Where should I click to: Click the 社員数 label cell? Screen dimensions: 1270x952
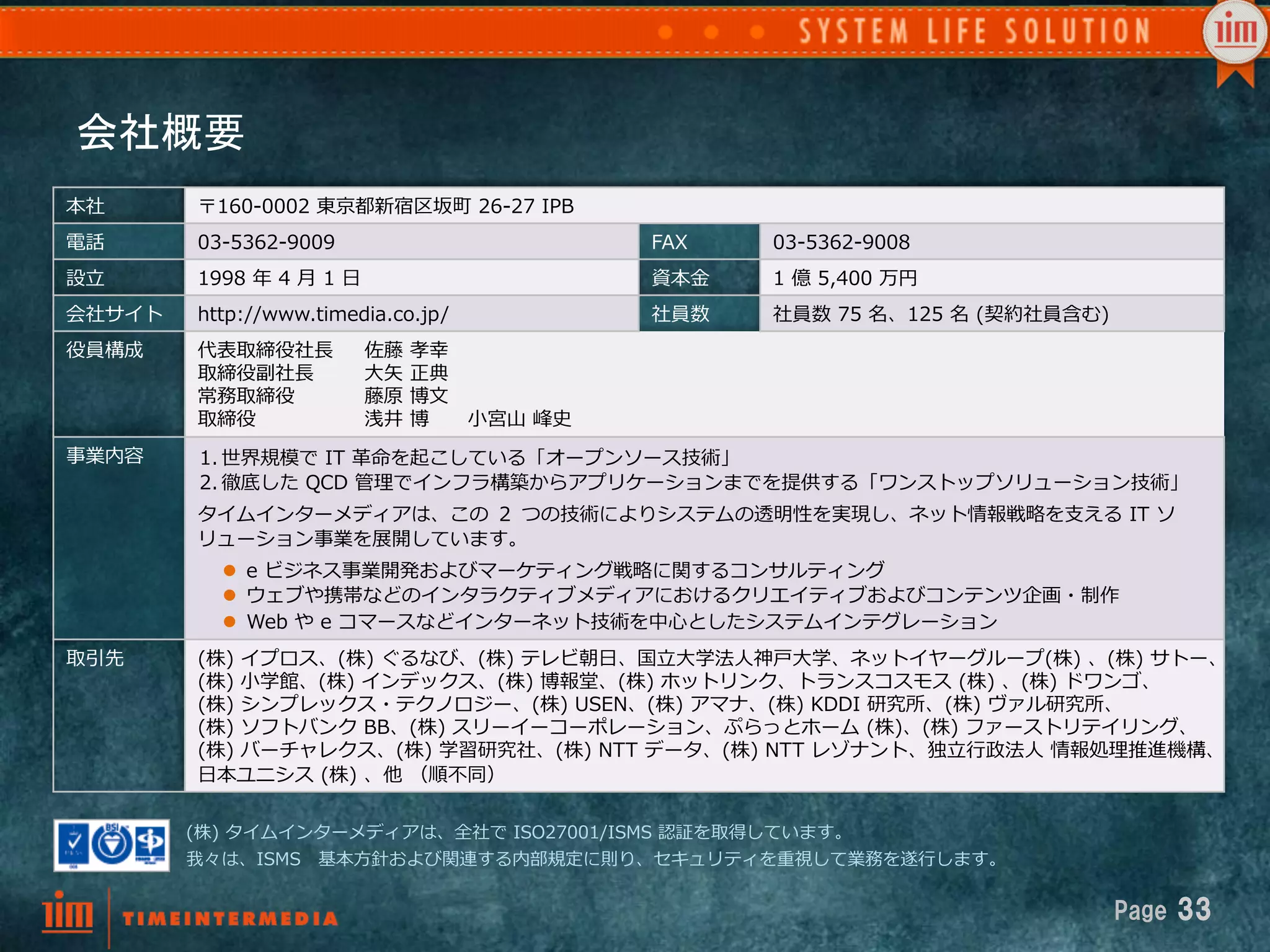(699, 314)
